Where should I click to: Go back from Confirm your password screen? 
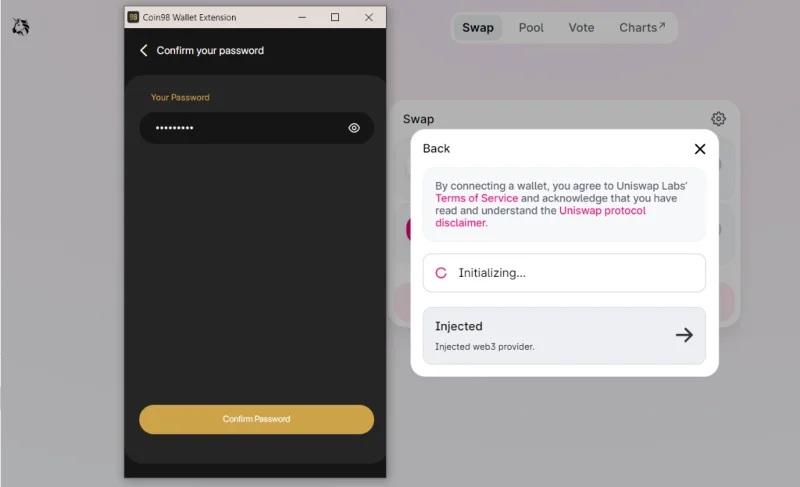(144, 50)
